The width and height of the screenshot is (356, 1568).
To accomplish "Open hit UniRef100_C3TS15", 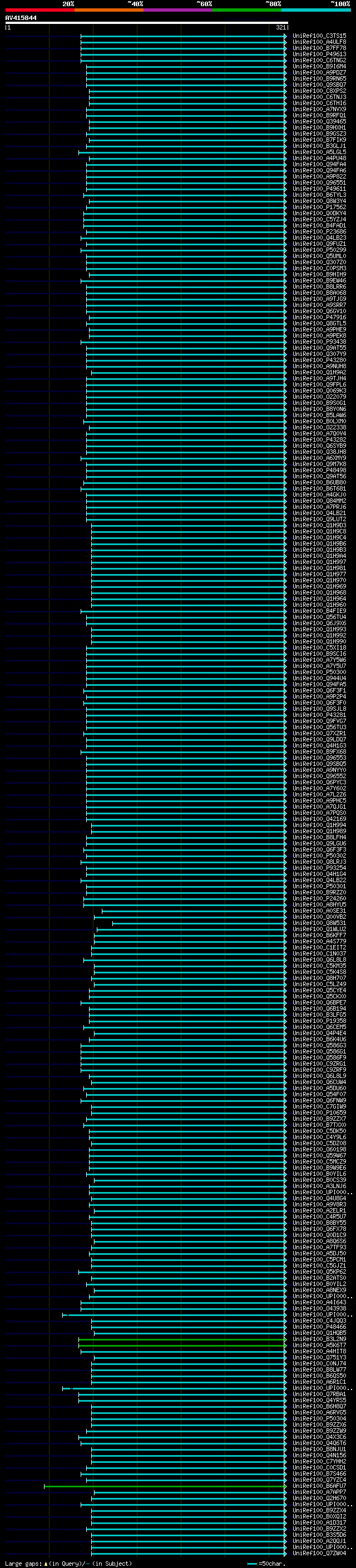I will point(319,36).
